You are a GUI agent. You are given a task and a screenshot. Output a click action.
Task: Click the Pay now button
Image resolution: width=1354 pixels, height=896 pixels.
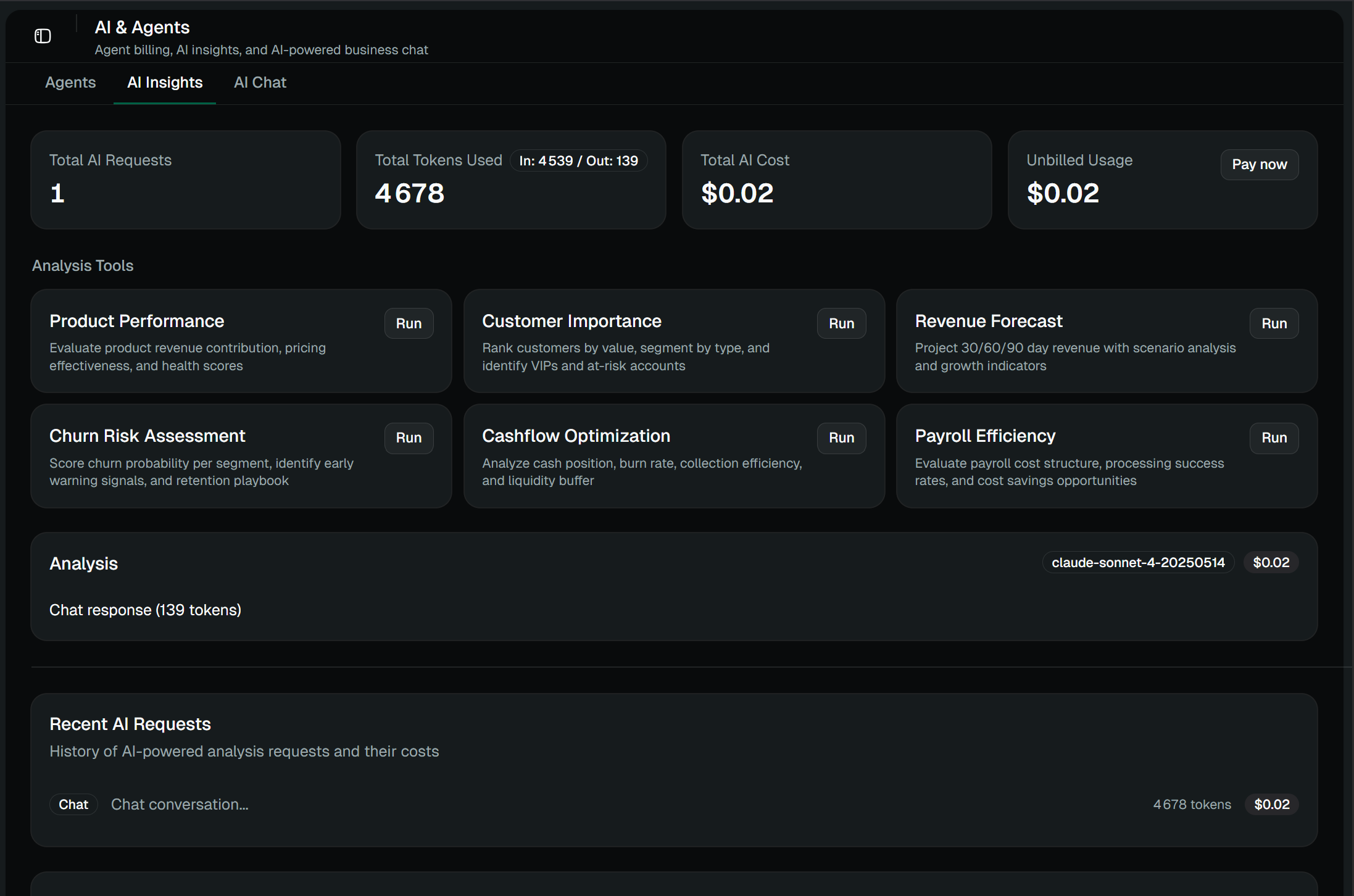pyautogui.click(x=1259, y=164)
